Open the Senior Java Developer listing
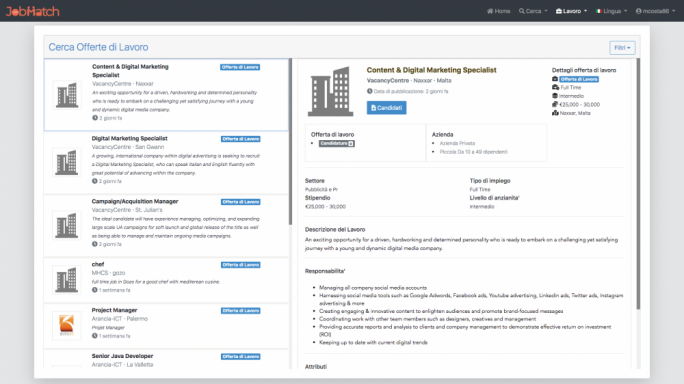 pos(166,359)
